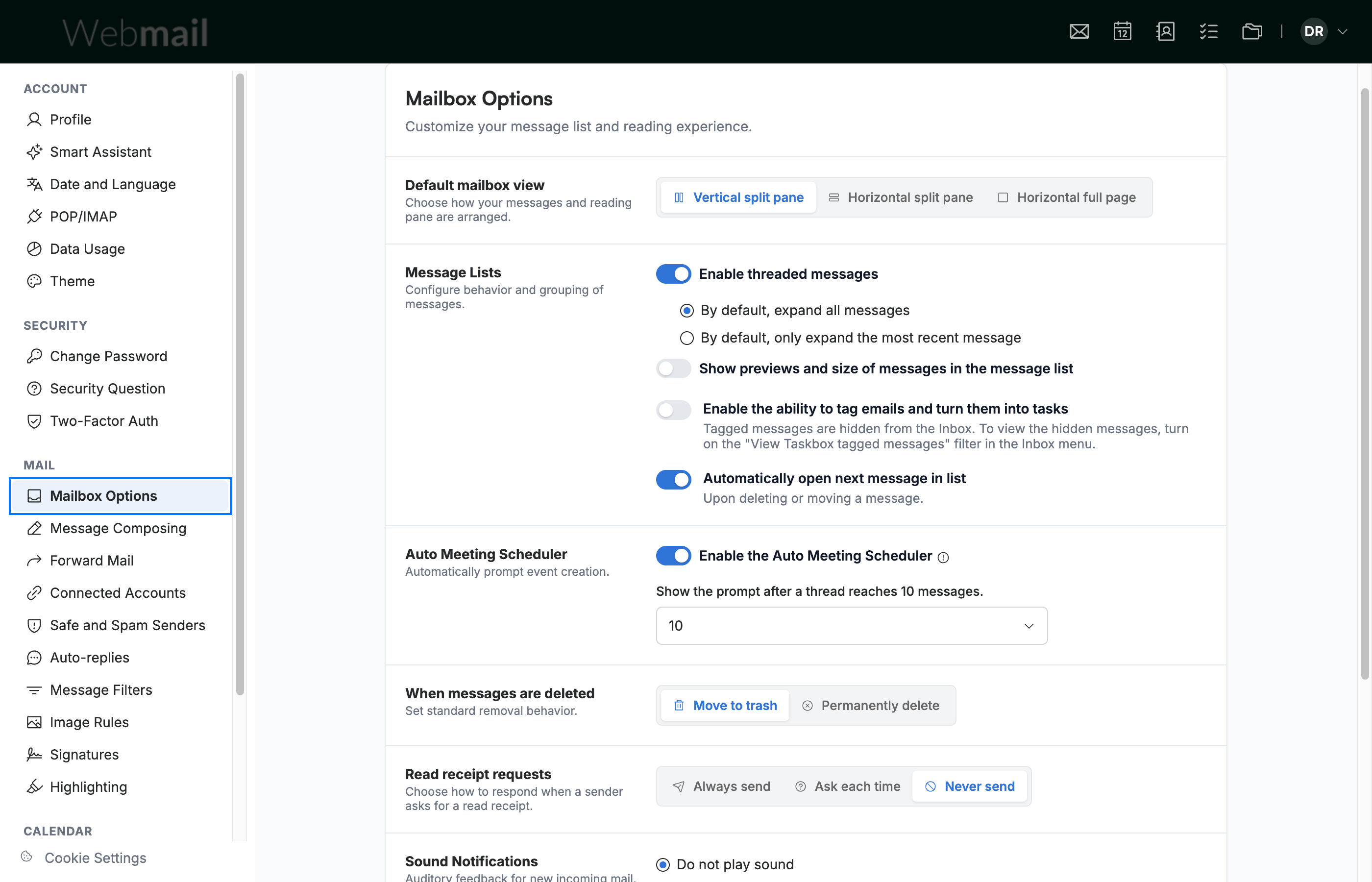Toggle Enable threaded messages switch
This screenshot has width=1372, height=882.
tap(673, 274)
